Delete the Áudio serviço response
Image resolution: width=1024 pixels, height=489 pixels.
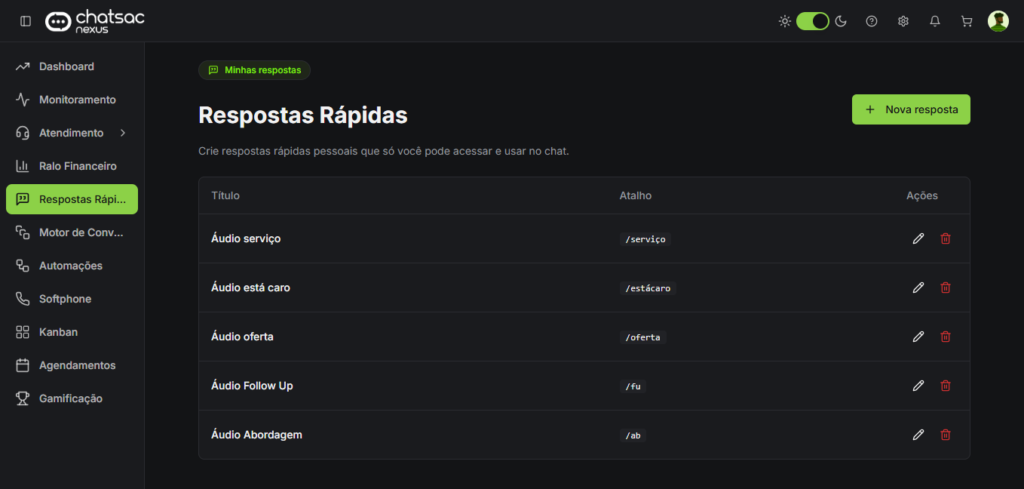pyautogui.click(x=945, y=239)
